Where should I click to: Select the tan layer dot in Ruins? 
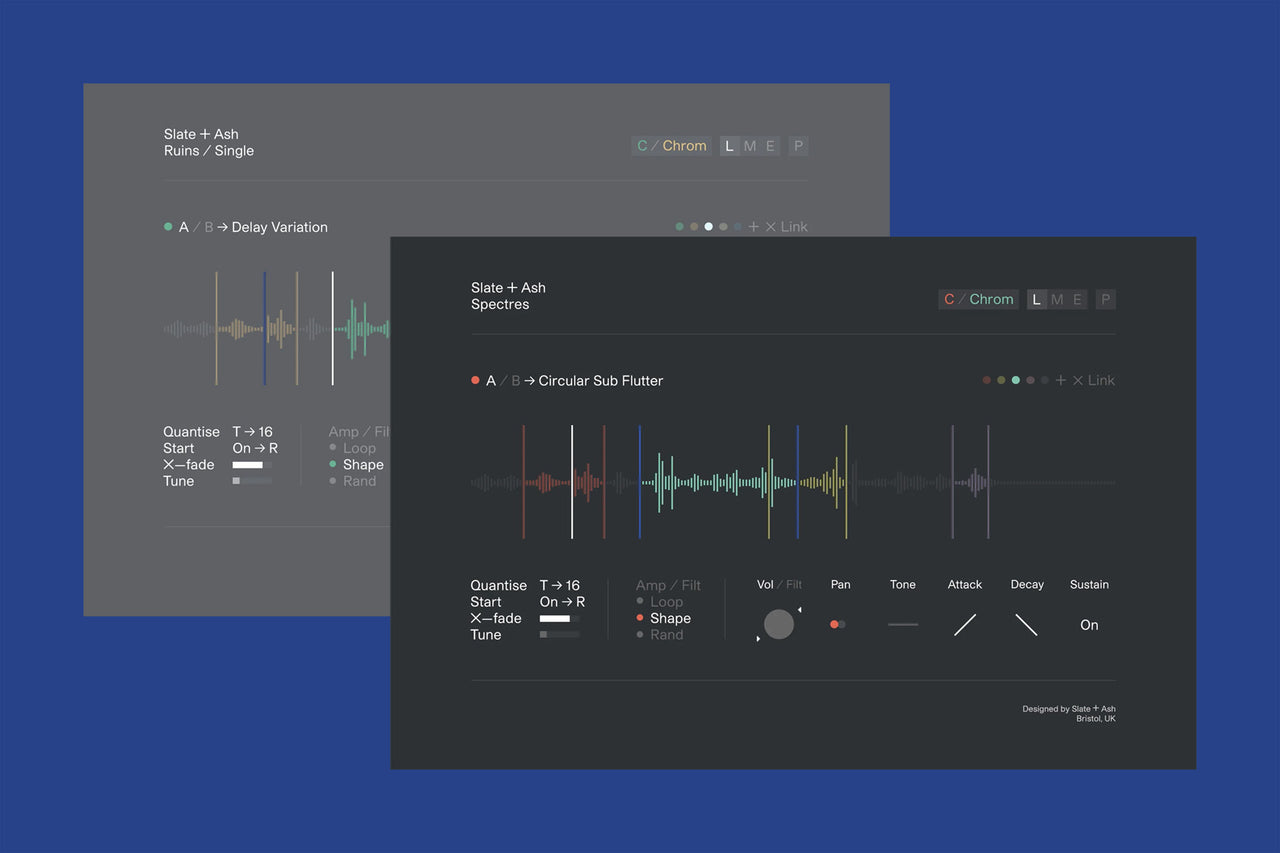pyautogui.click(x=694, y=227)
